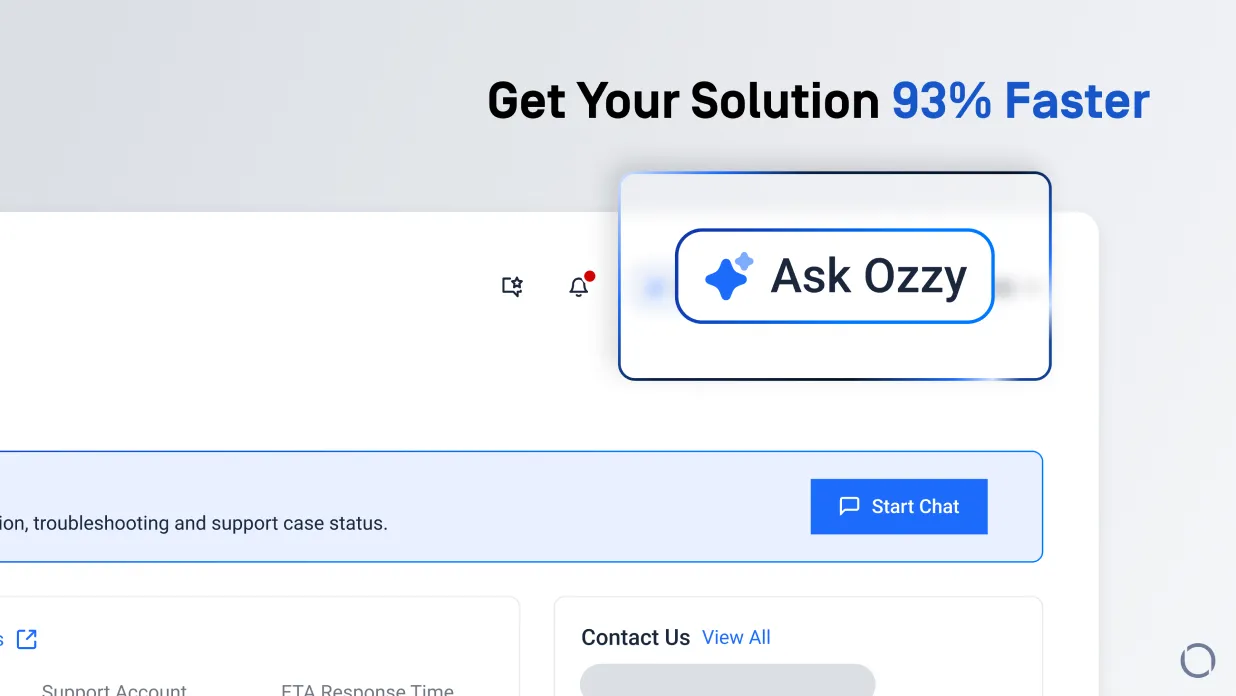This screenshot has width=1236, height=696.
Task: Open the feedback star-chat icon
Action: click(512, 287)
